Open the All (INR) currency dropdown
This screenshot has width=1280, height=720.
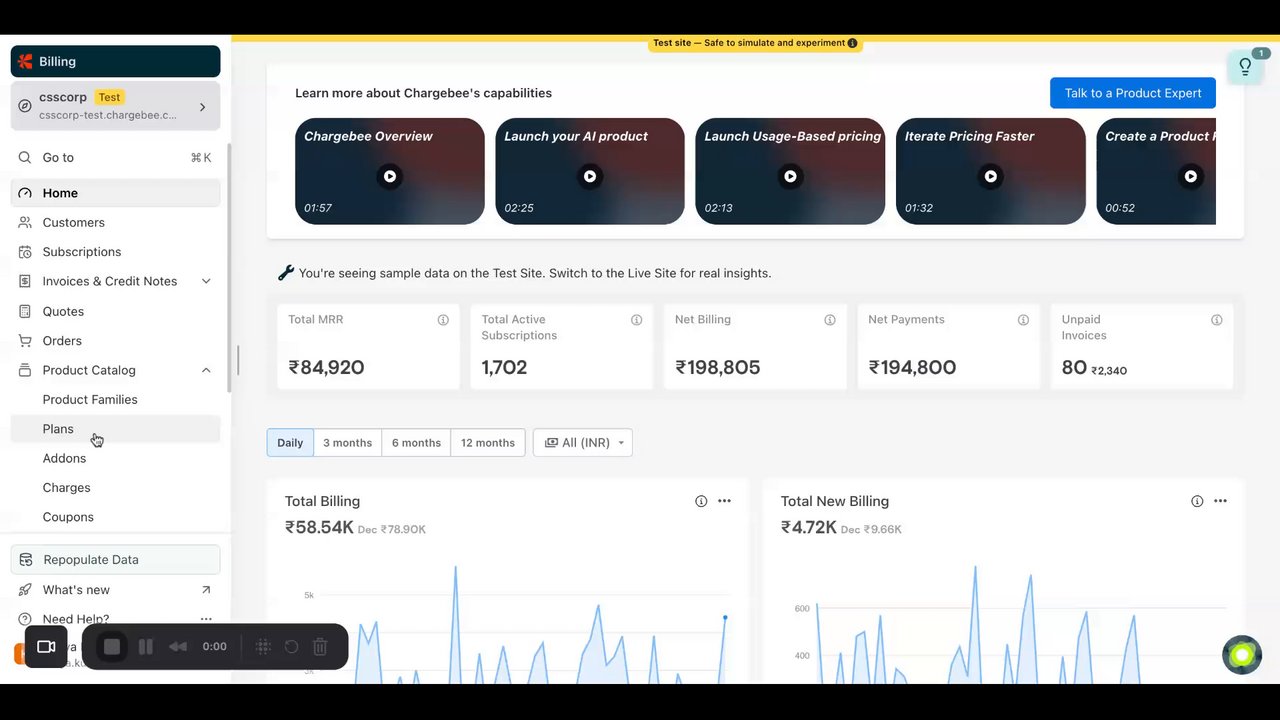click(583, 443)
